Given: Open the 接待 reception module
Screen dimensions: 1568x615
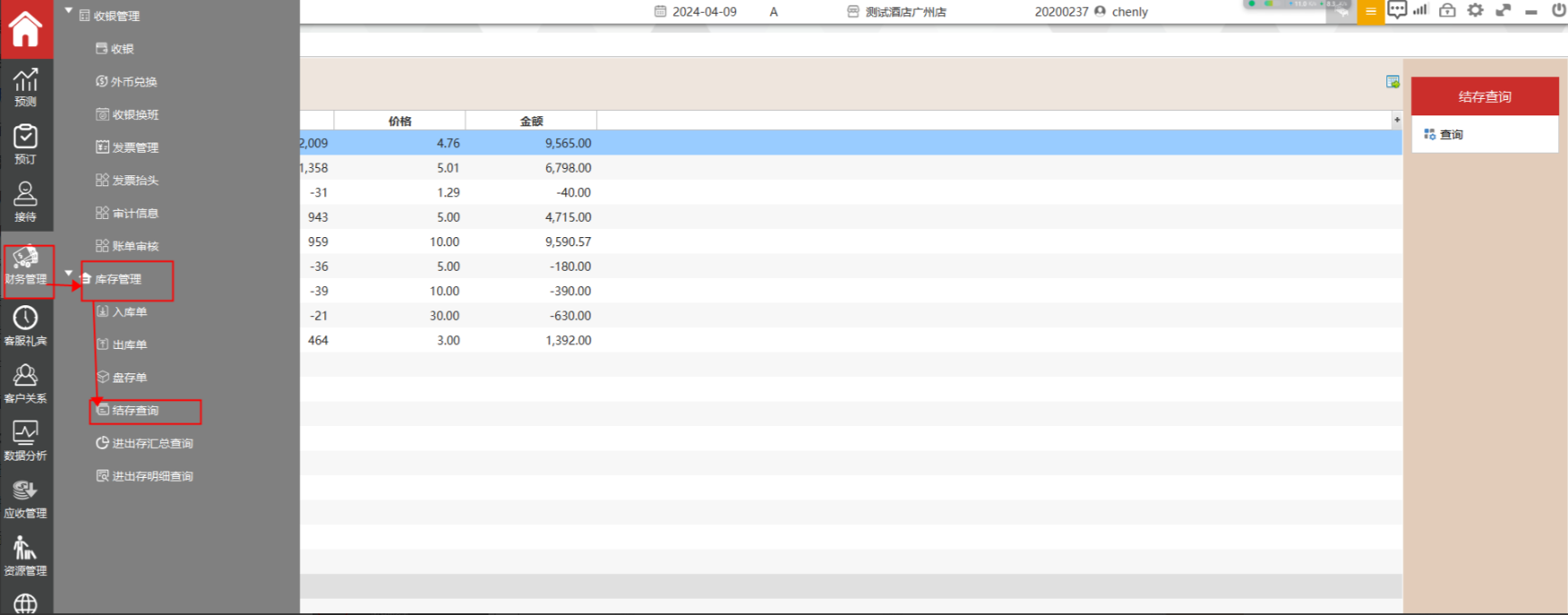Looking at the screenshot, I should coord(25,202).
